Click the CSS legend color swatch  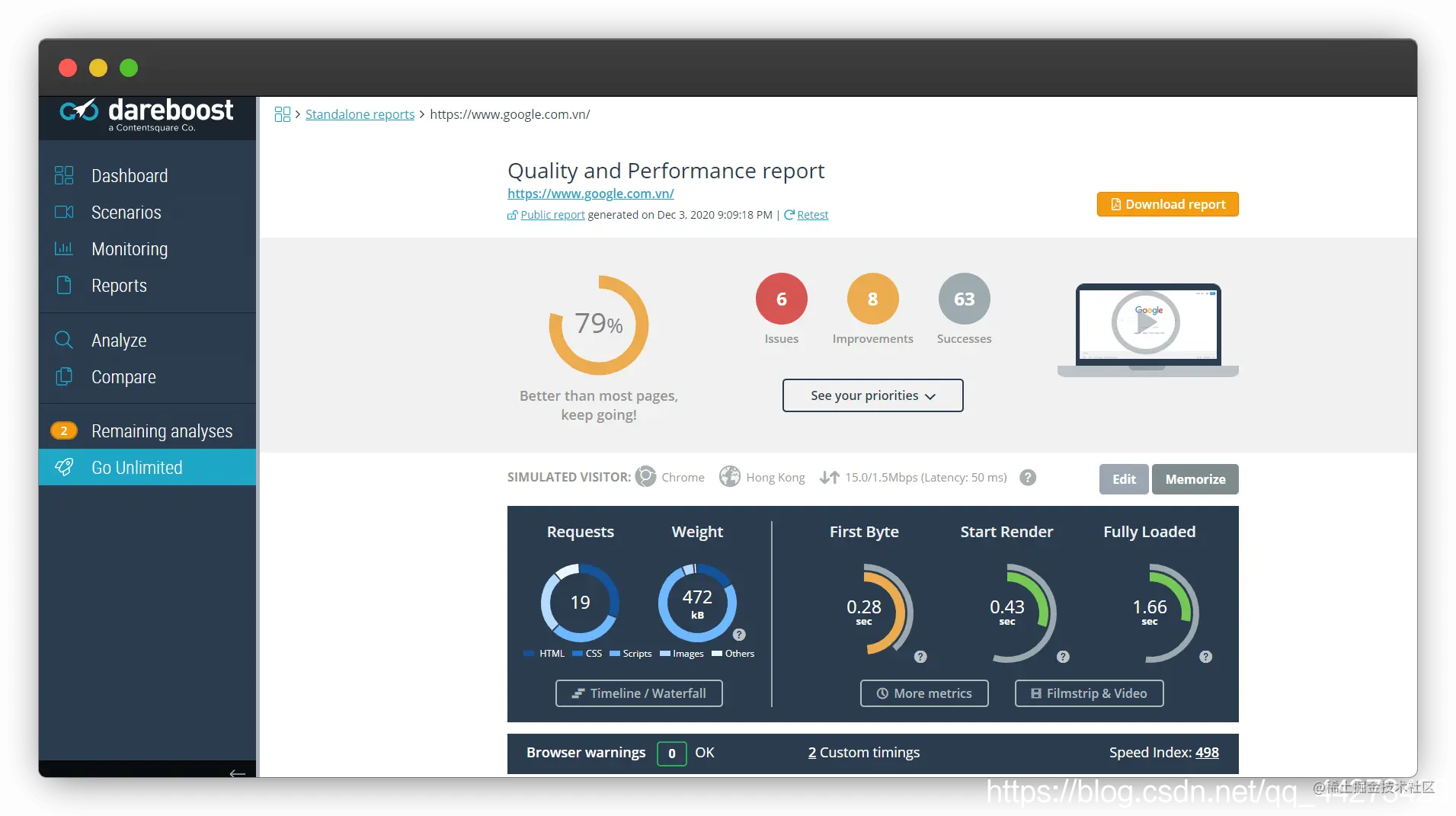click(578, 654)
